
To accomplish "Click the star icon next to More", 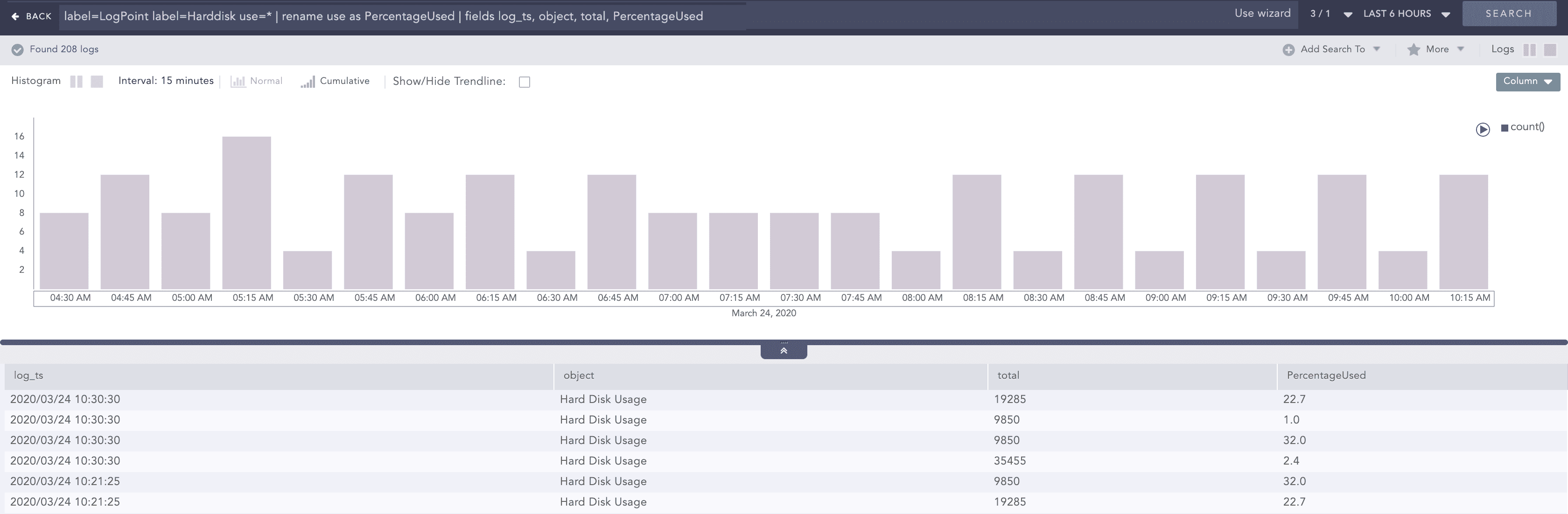I will pyautogui.click(x=1414, y=49).
